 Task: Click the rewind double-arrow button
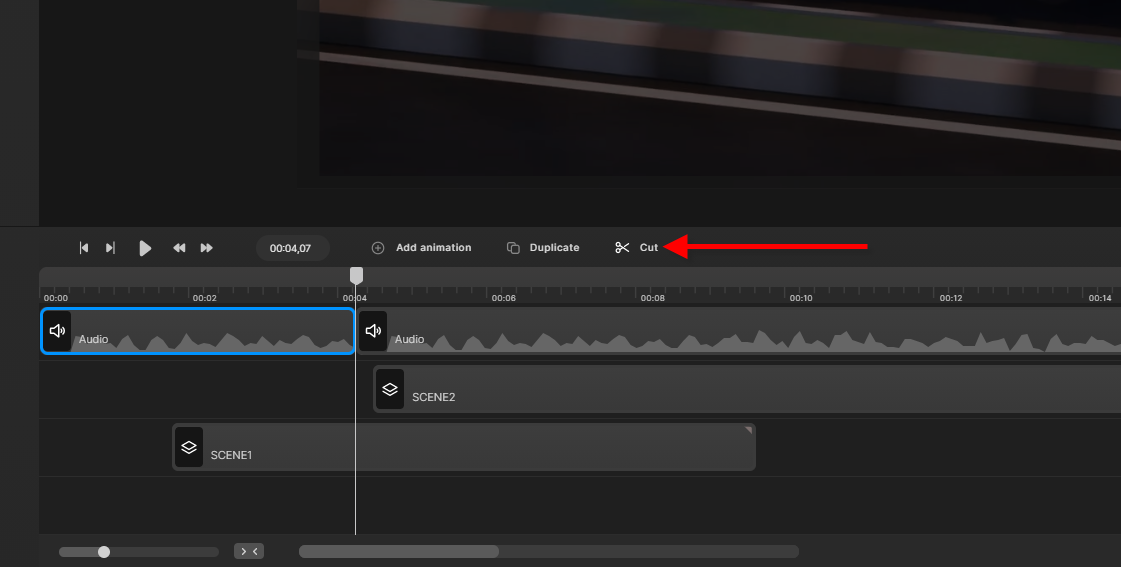[179, 248]
